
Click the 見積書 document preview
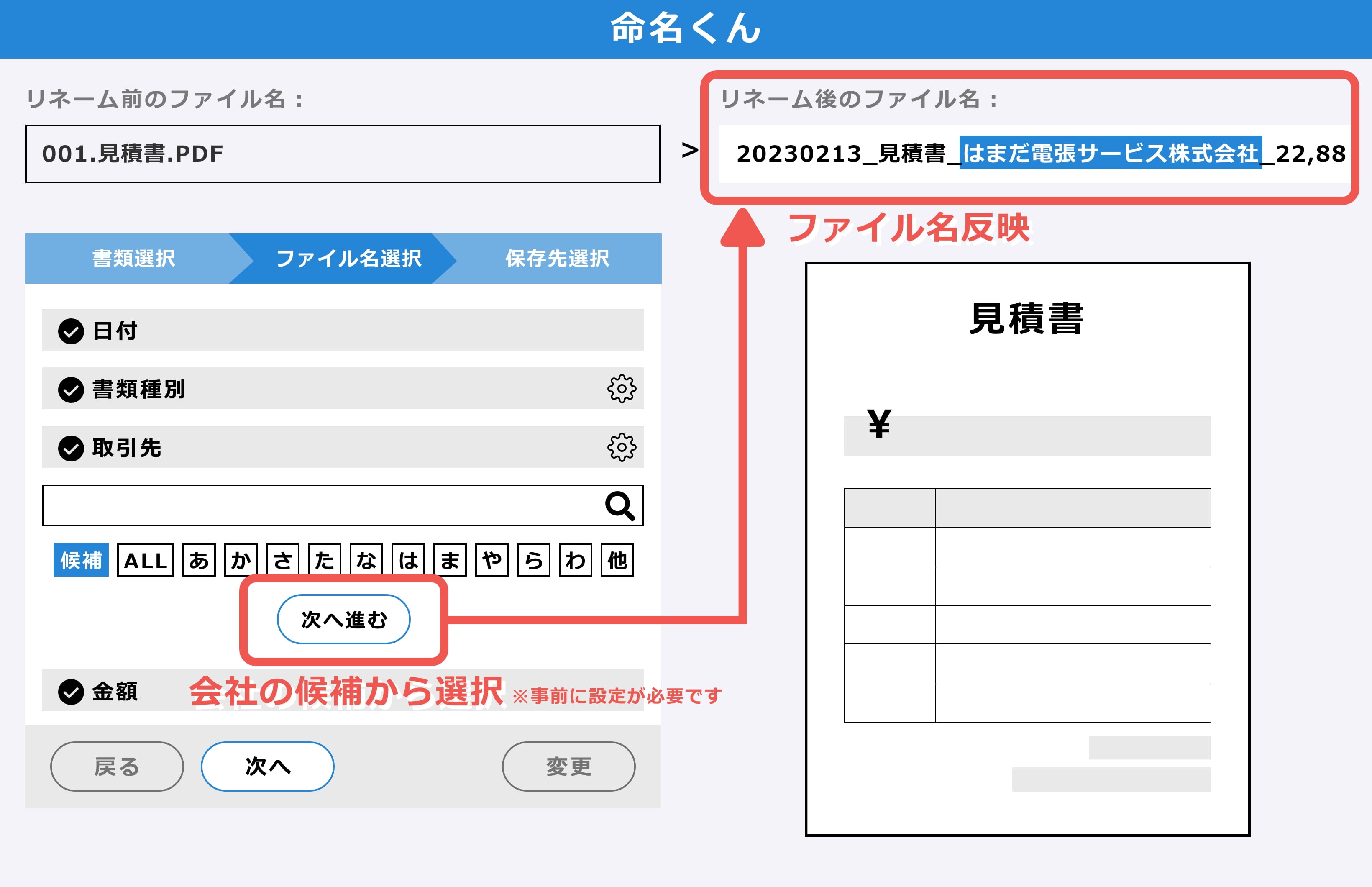(x=1027, y=549)
